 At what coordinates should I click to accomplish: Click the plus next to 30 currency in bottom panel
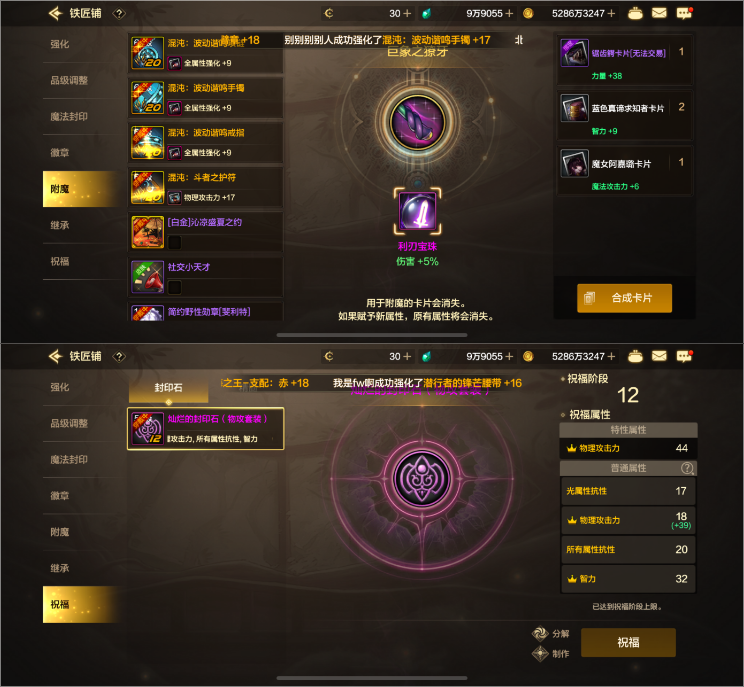[407, 356]
